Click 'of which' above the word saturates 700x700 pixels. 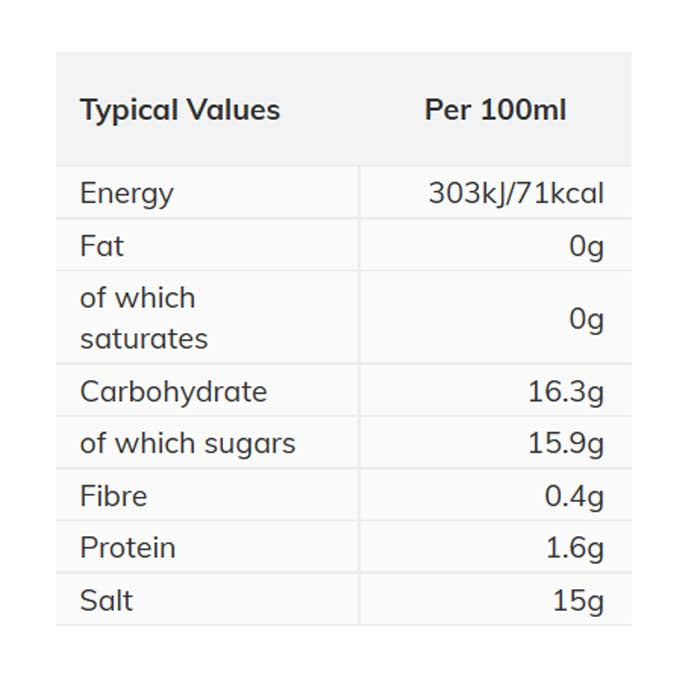point(138,298)
